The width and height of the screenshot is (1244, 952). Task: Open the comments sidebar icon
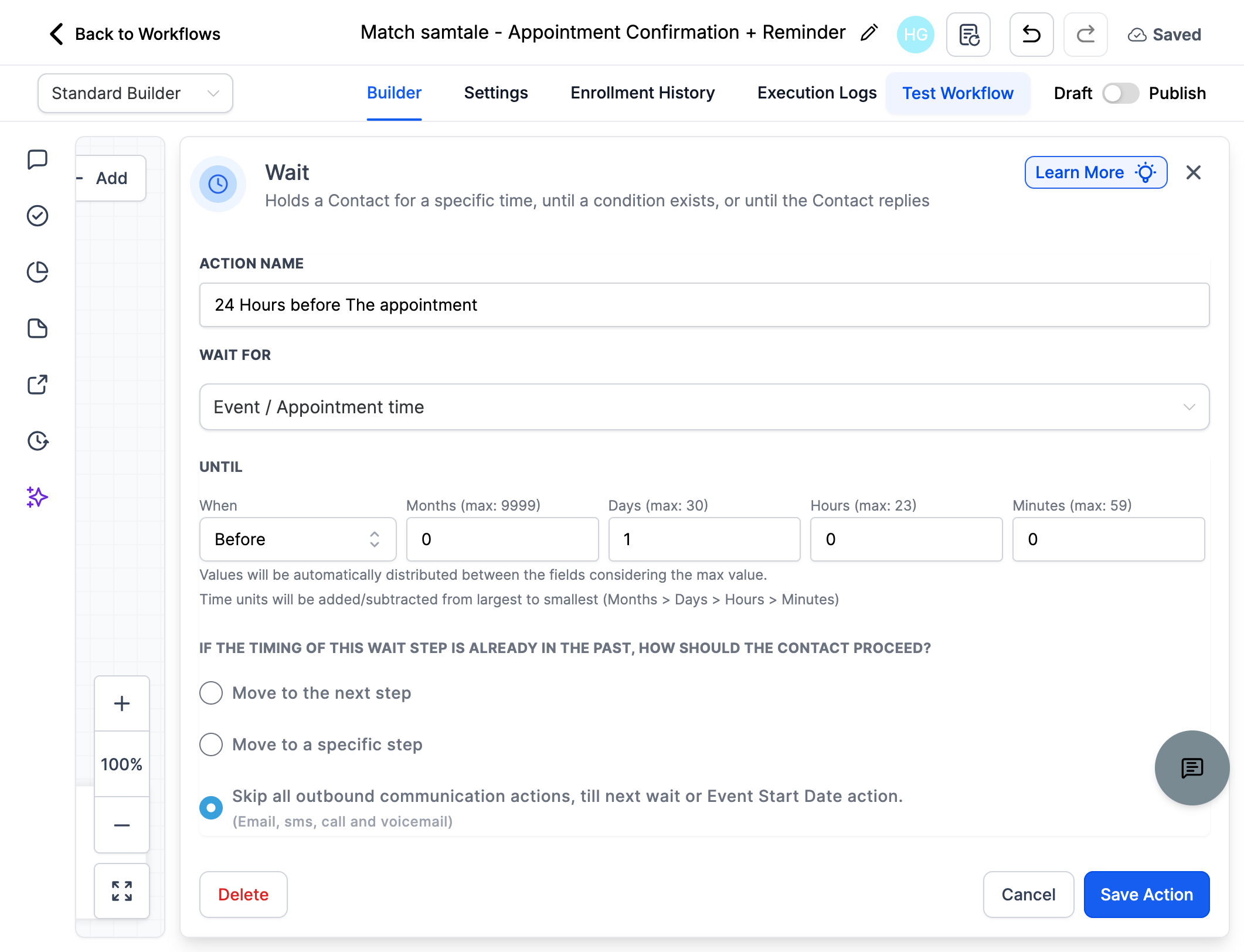click(x=38, y=159)
